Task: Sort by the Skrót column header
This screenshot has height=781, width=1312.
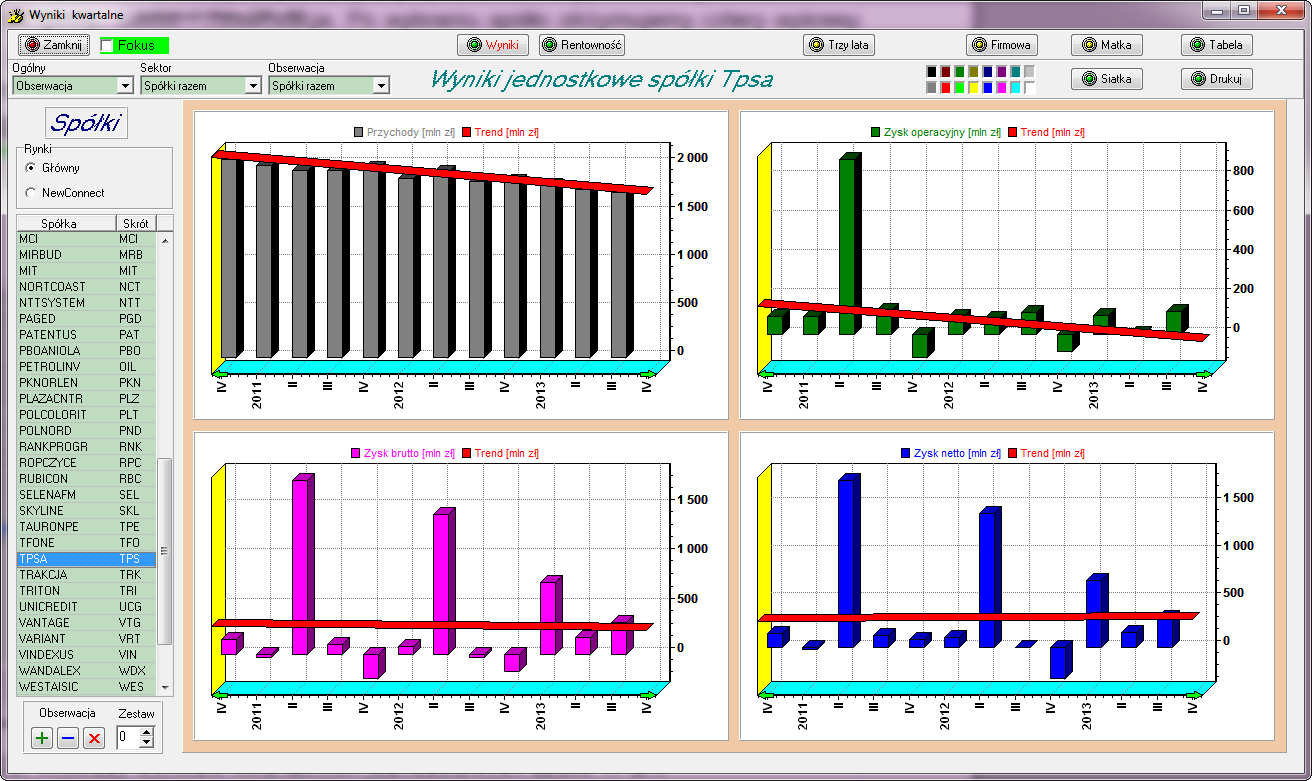Action: [x=136, y=223]
